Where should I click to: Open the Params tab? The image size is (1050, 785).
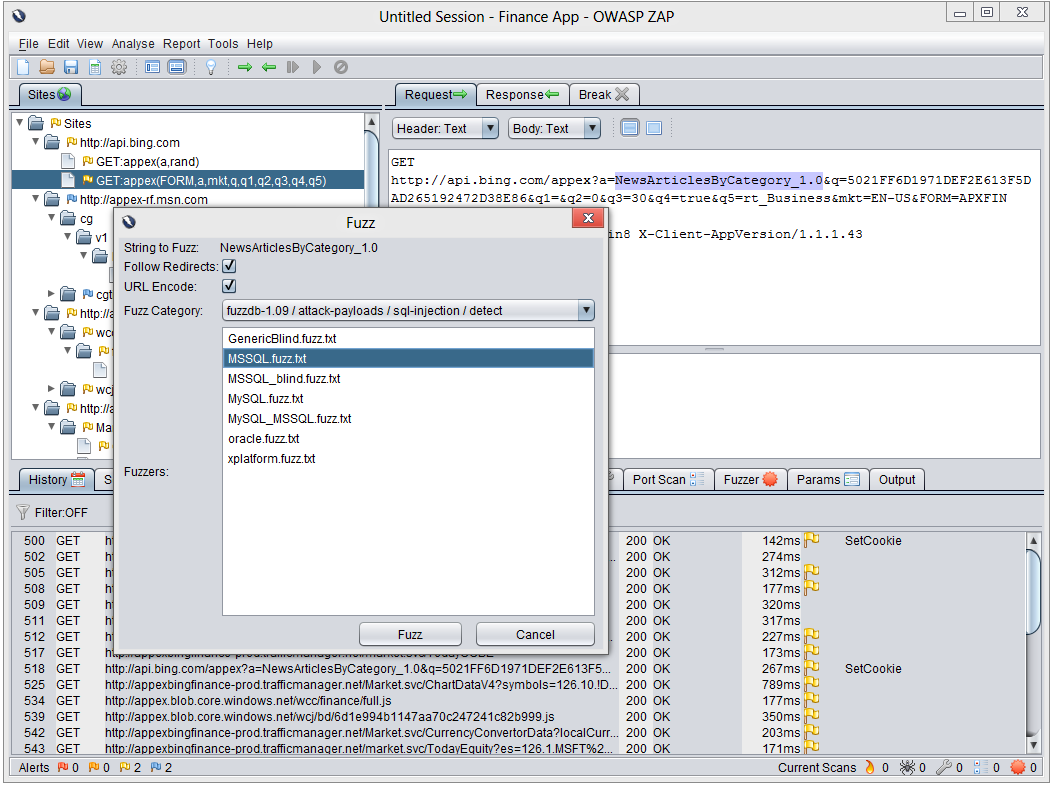pos(828,480)
